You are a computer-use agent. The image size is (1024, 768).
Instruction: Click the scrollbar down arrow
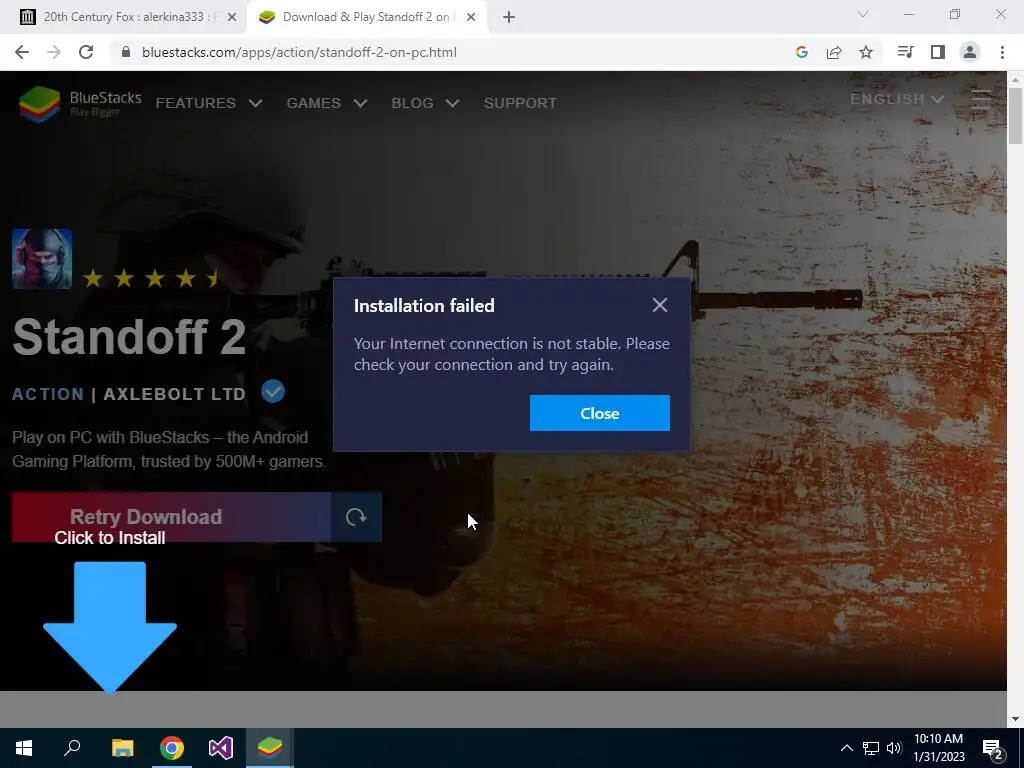(1015, 719)
